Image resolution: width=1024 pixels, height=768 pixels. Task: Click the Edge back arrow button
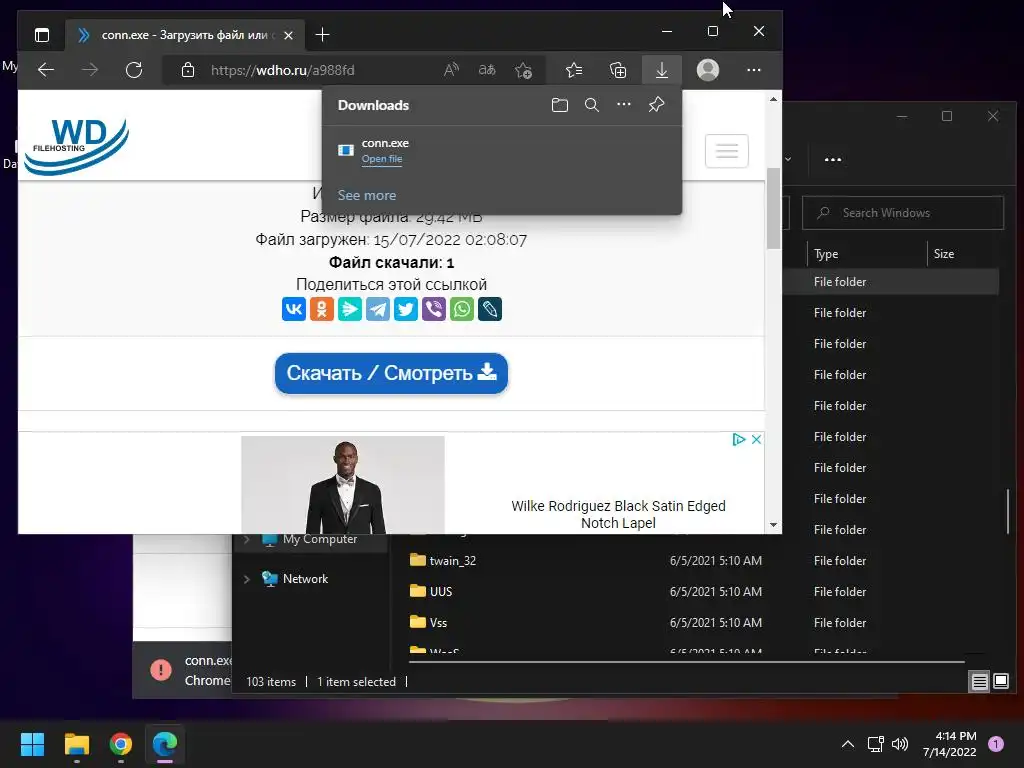(46, 70)
